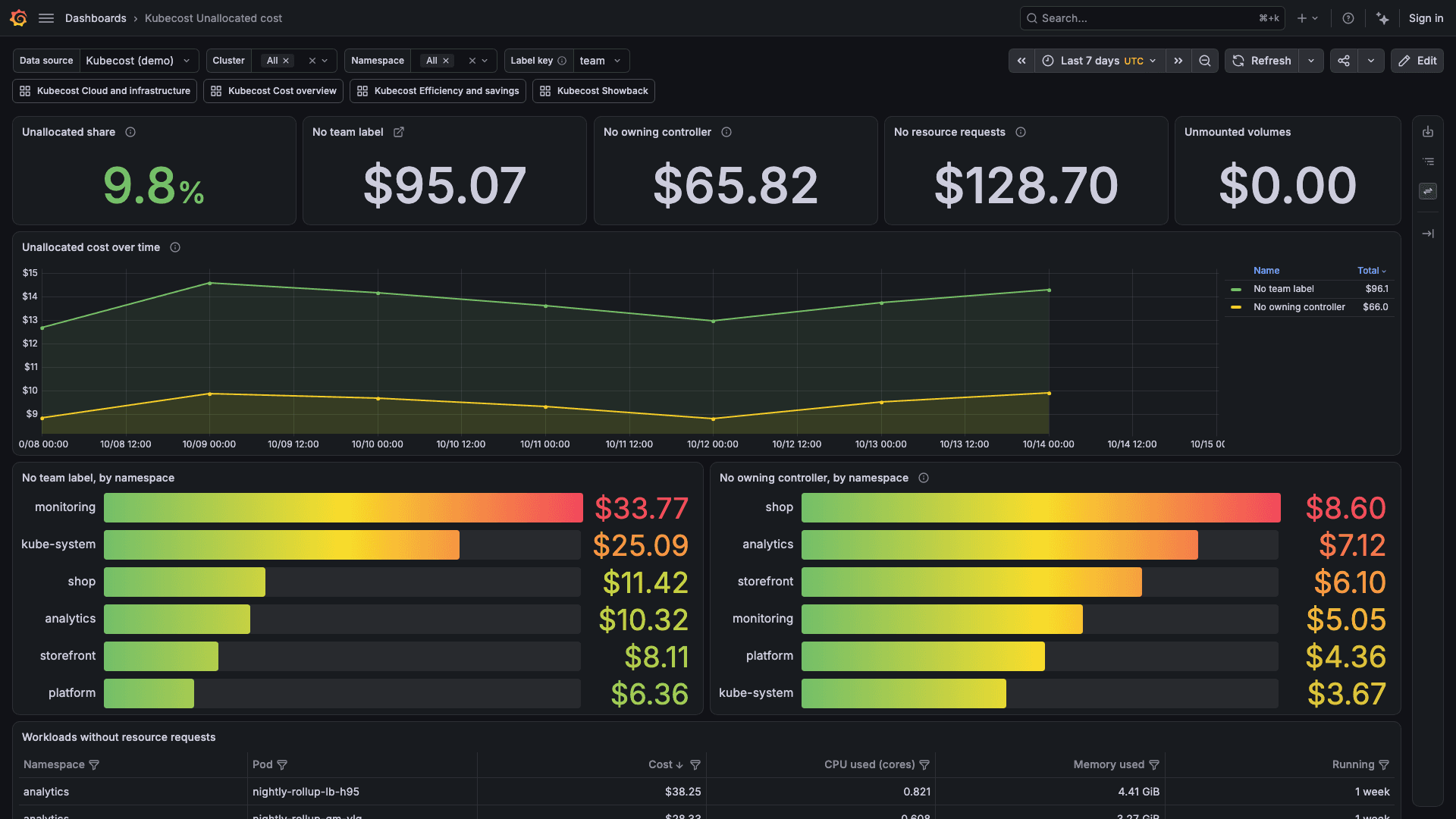This screenshot has width=1456, height=819.
Task: Remove the Namespace All value chip
Action: click(446, 61)
